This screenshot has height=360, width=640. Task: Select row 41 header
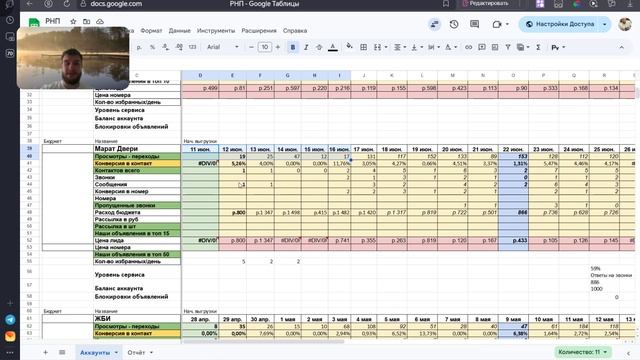(29, 163)
